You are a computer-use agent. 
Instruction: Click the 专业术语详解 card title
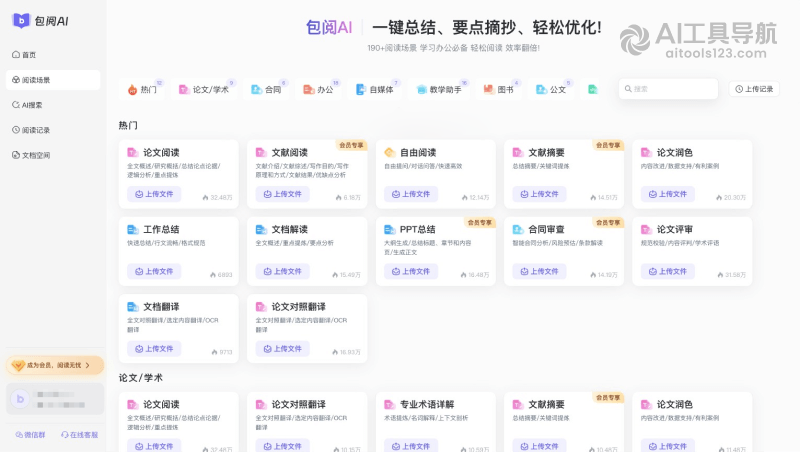427,405
